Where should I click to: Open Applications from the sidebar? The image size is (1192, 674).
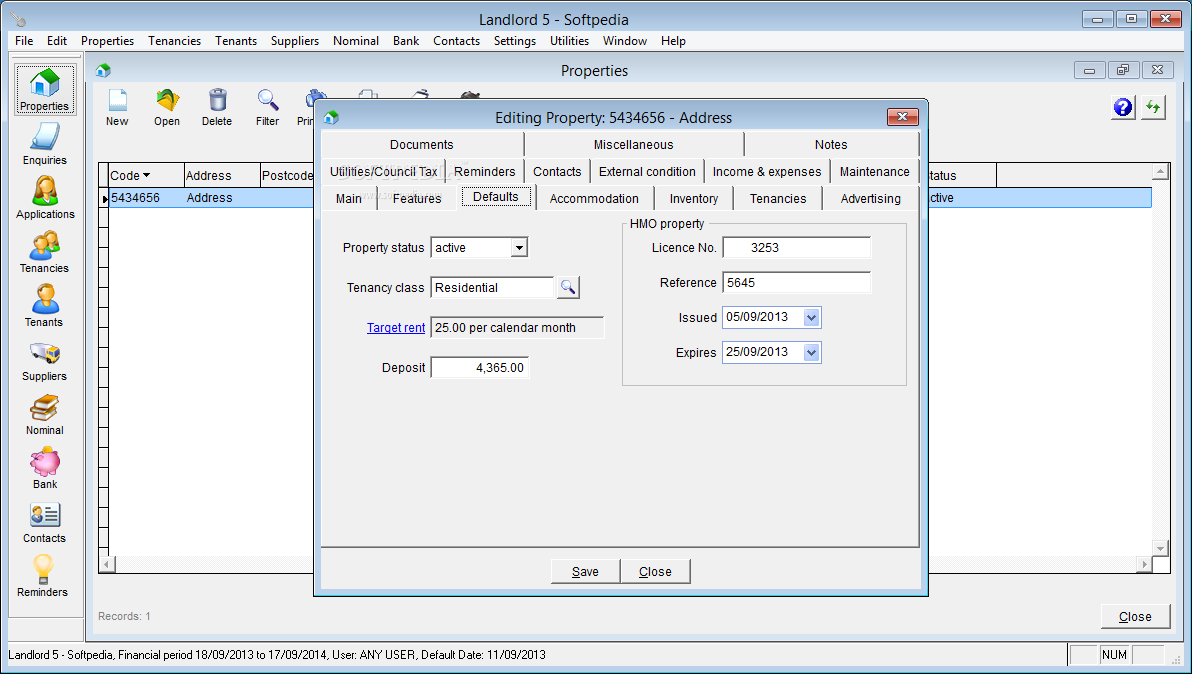(45, 198)
